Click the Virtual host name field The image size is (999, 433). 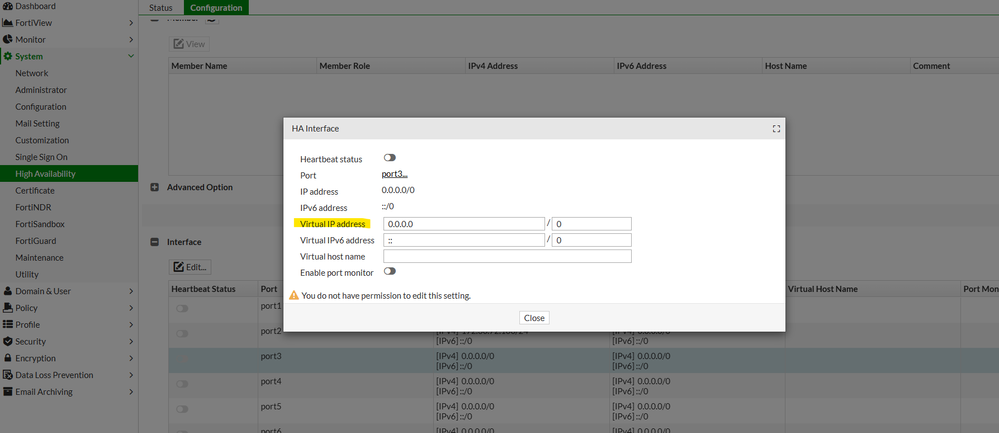point(507,256)
